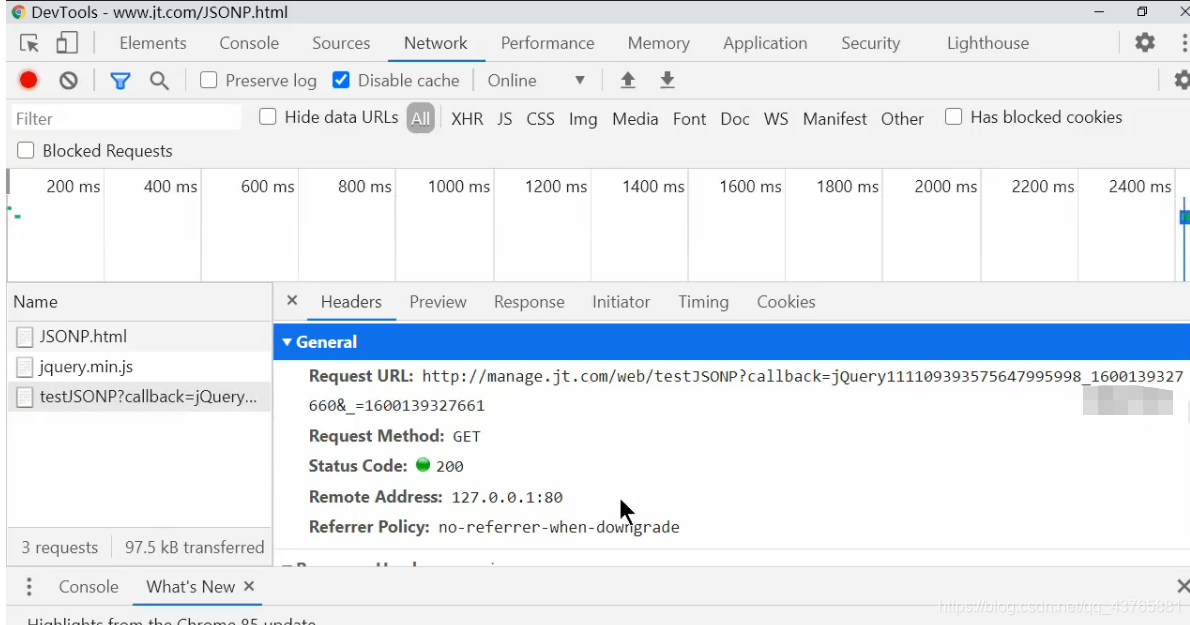
Task: Filter requests by WS
Action: tap(776, 119)
